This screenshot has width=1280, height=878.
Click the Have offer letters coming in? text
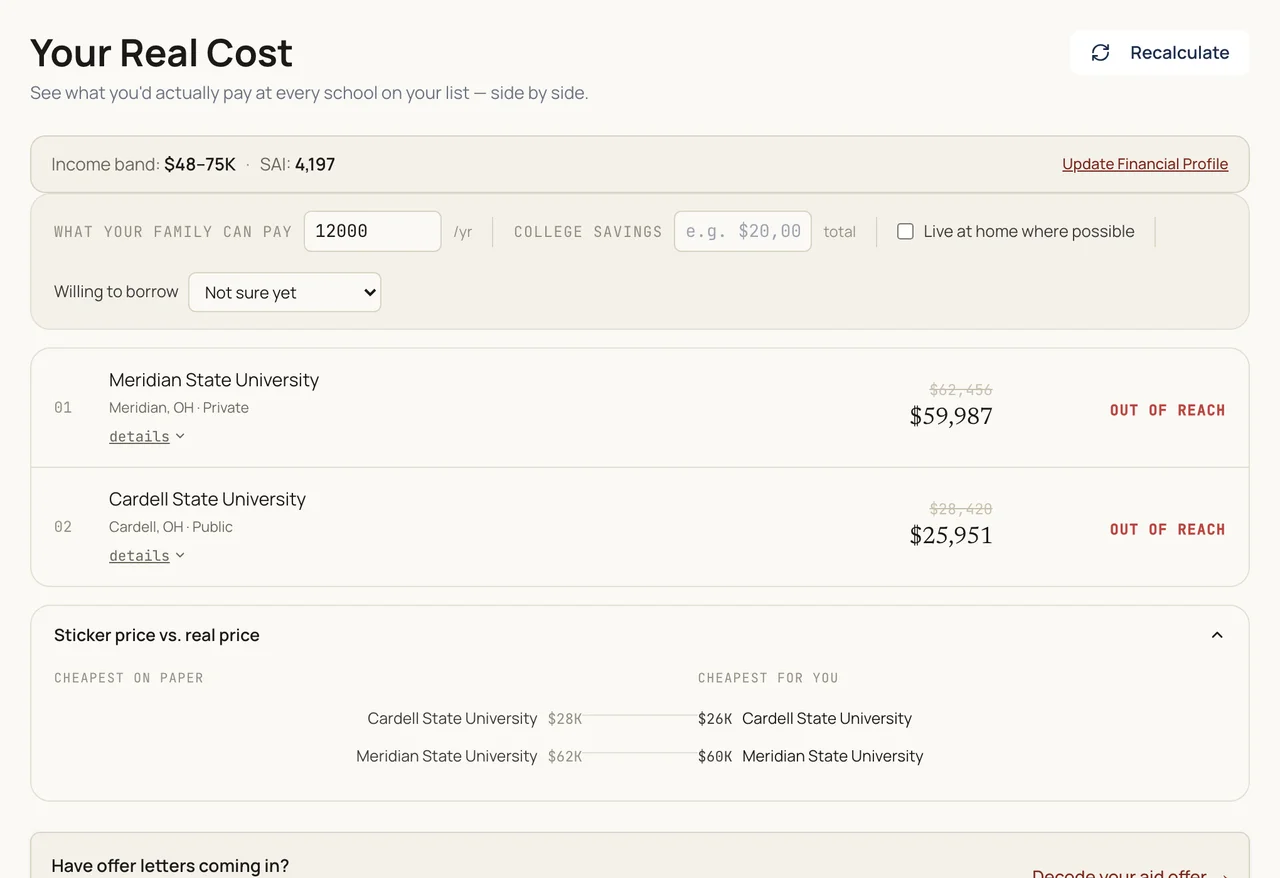click(170, 866)
